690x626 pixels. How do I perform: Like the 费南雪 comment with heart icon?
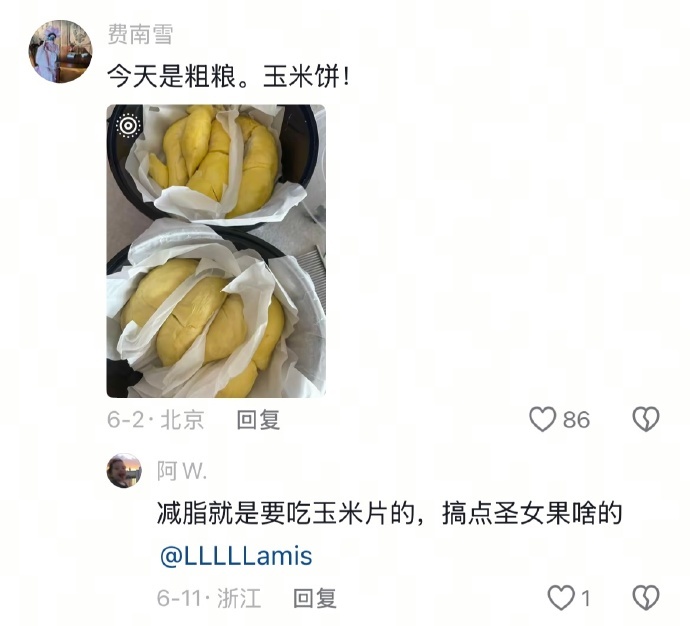pos(542,419)
